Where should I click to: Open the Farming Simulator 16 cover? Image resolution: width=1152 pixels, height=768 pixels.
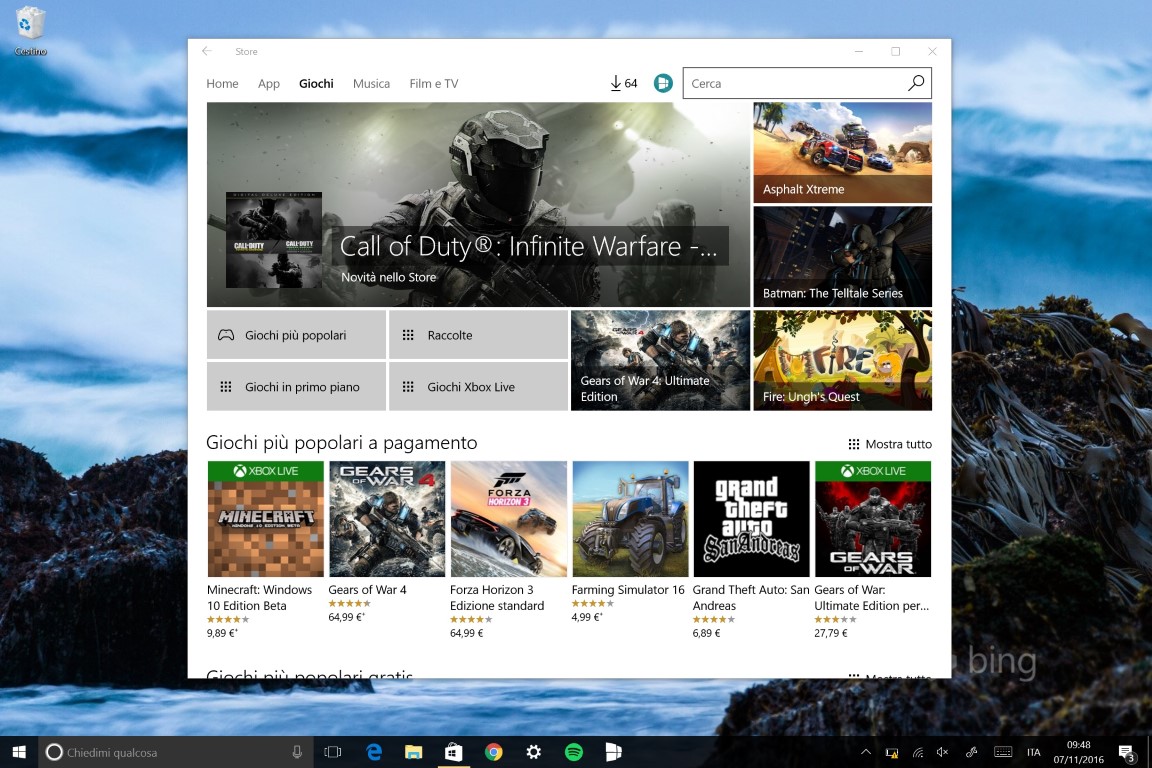(630, 519)
